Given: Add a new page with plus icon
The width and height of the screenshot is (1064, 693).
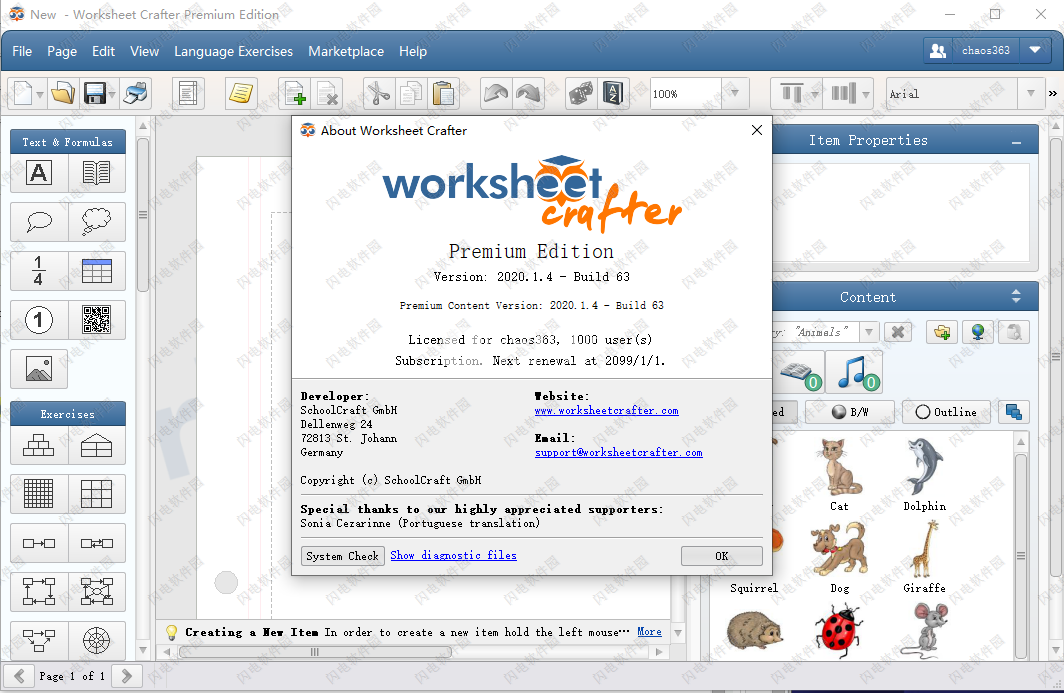Looking at the screenshot, I should [294, 93].
